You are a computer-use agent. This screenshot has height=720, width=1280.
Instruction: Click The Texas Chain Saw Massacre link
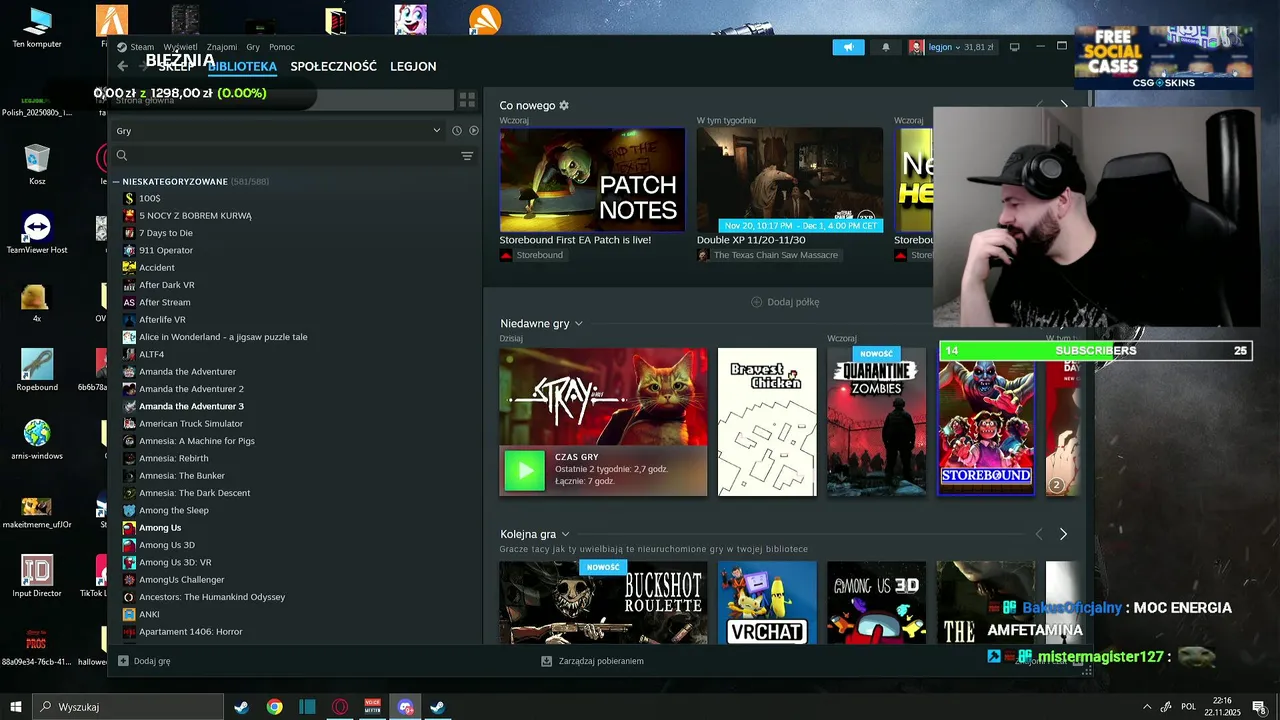point(775,255)
